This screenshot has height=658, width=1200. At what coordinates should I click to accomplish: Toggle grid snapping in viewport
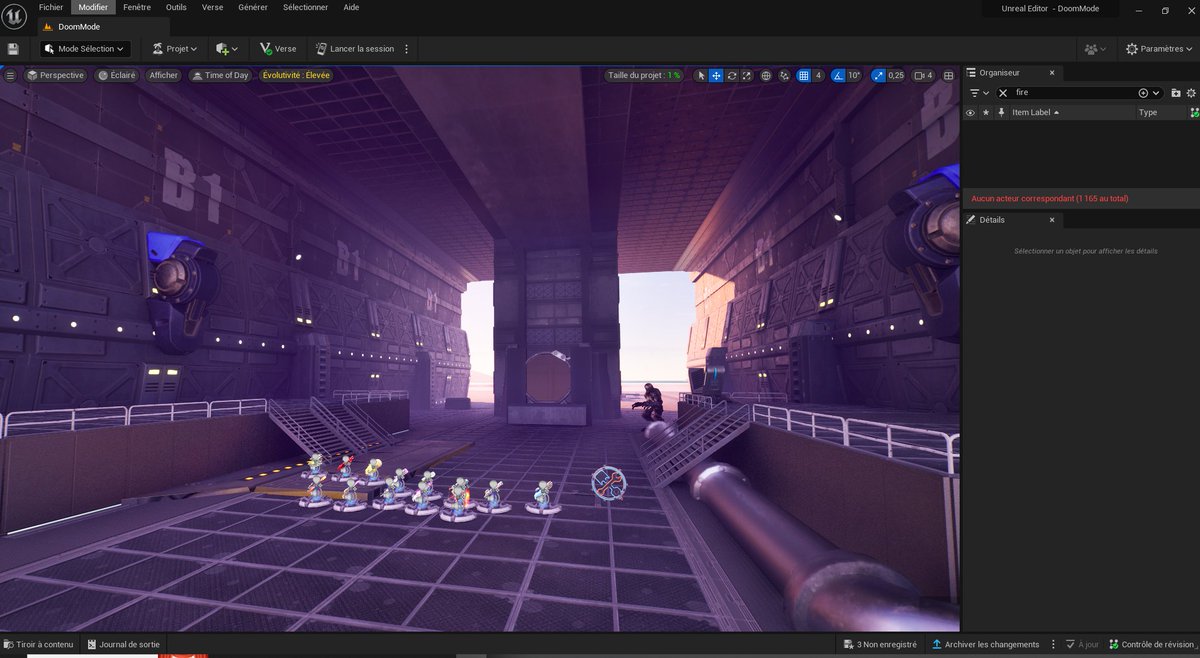coord(803,75)
